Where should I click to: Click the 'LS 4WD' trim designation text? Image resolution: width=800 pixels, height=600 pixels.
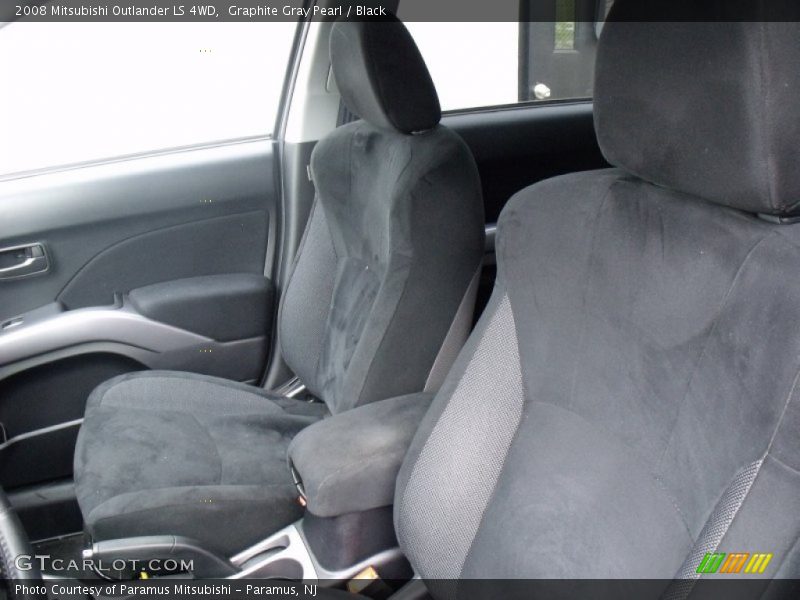(191, 9)
